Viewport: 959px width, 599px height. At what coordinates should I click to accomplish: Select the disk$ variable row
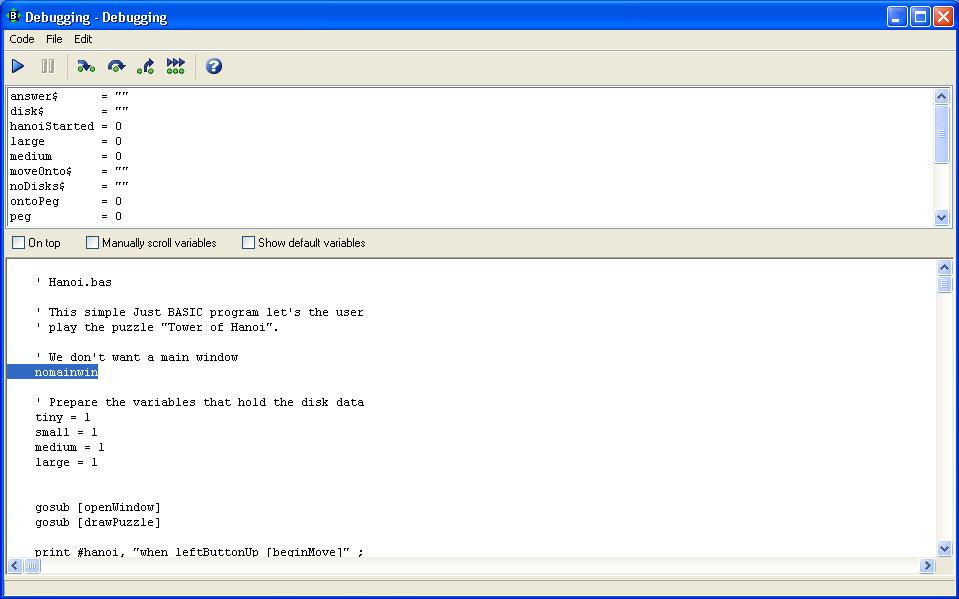69,111
